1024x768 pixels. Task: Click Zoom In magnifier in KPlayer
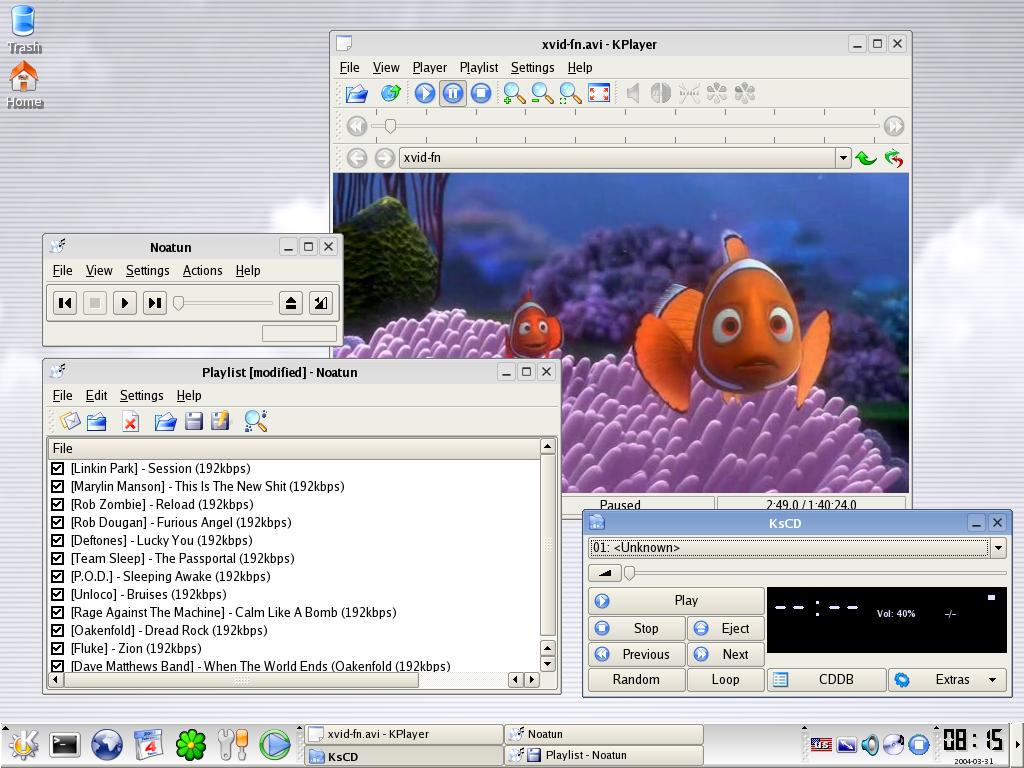(x=514, y=93)
